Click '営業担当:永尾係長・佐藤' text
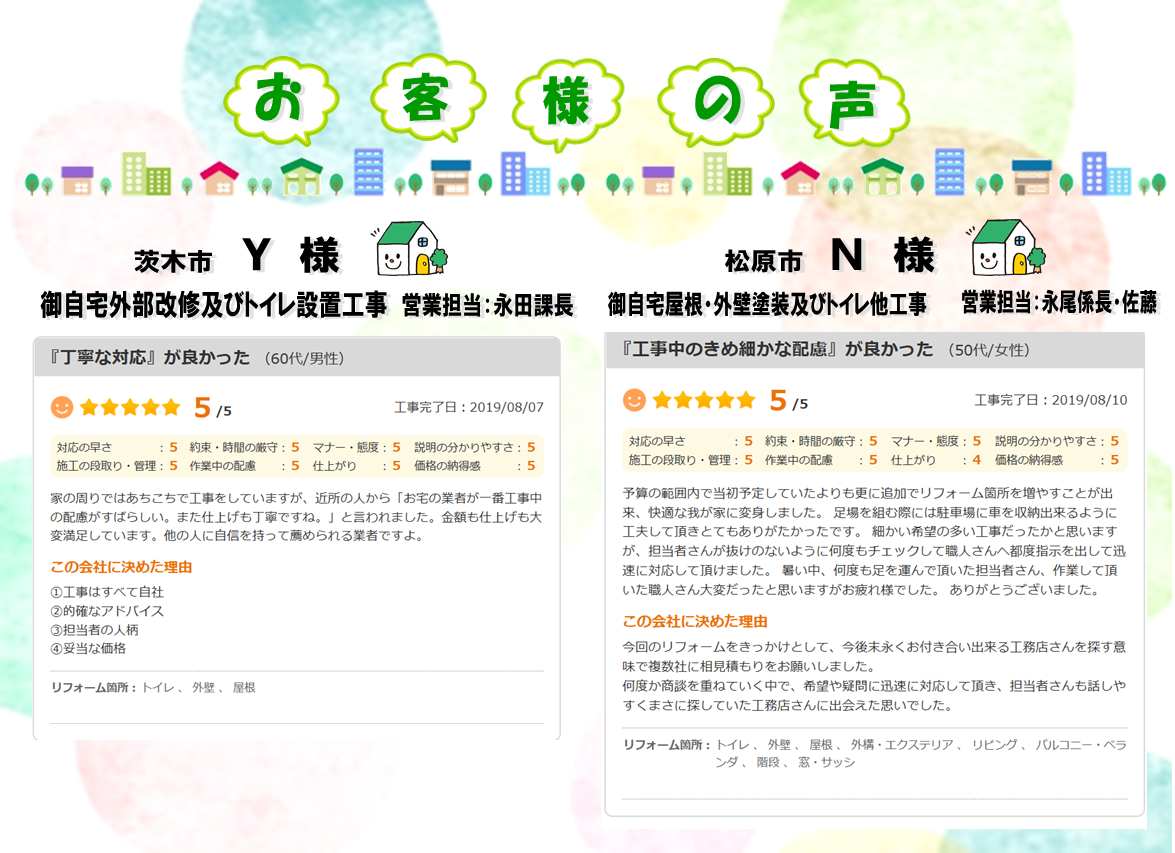The width and height of the screenshot is (1175, 853). pos(1059,302)
